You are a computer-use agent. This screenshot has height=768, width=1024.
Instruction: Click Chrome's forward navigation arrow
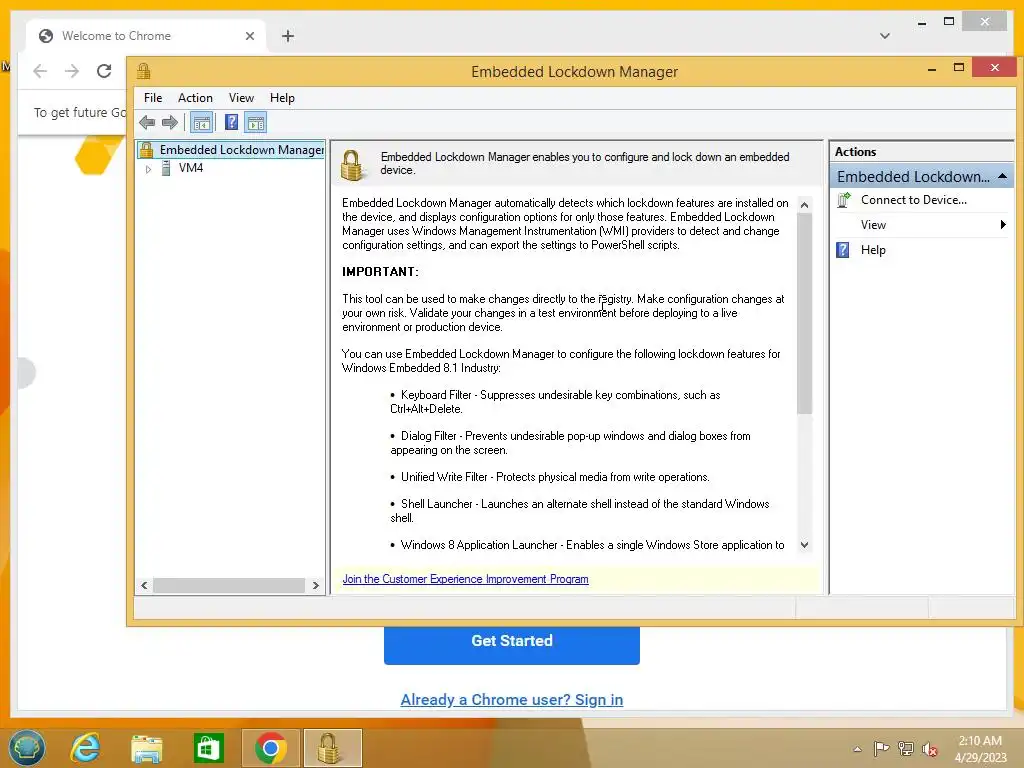click(x=72, y=71)
